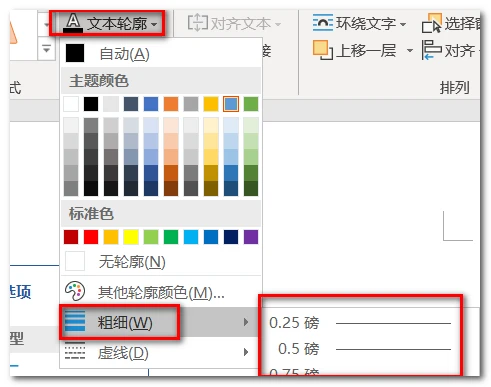The width and height of the screenshot is (491, 387).
Task: Select light green standard color
Action: pos(151,237)
